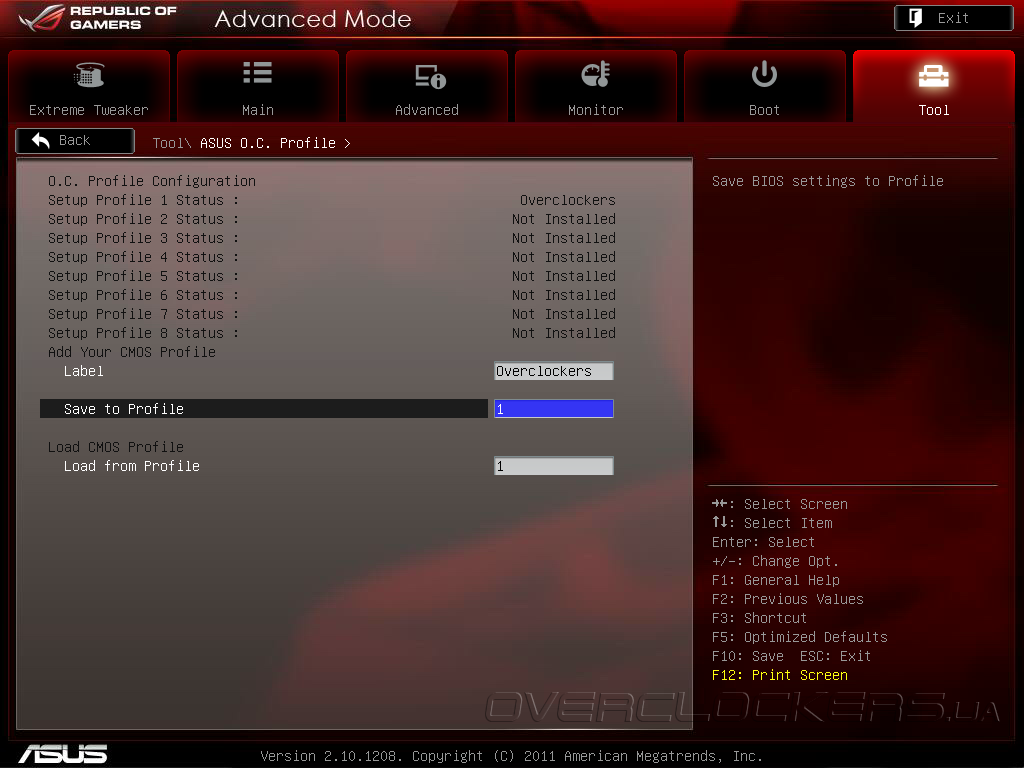1024x768 pixels.
Task: Click Setup Profile 2 Status row
Action: (332, 219)
